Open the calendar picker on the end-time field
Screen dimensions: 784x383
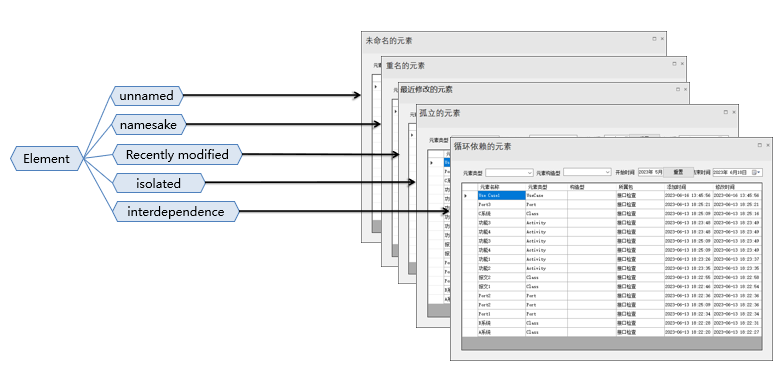pyautogui.click(x=756, y=172)
